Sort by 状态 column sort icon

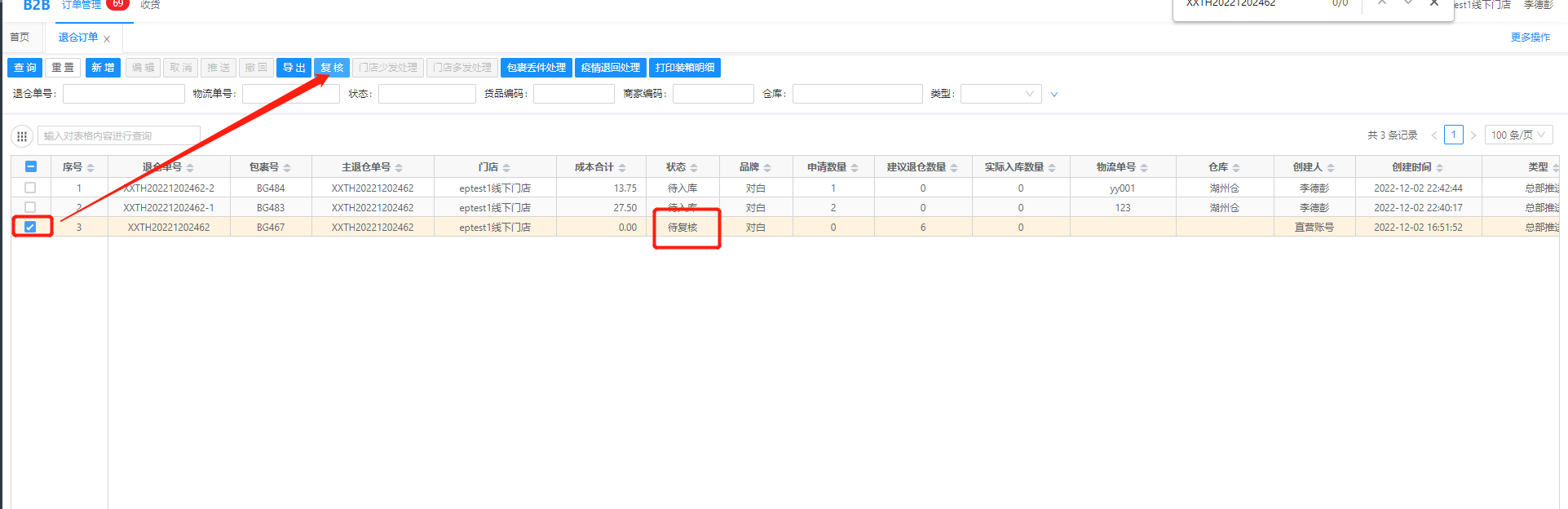pyautogui.click(x=694, y=168)
